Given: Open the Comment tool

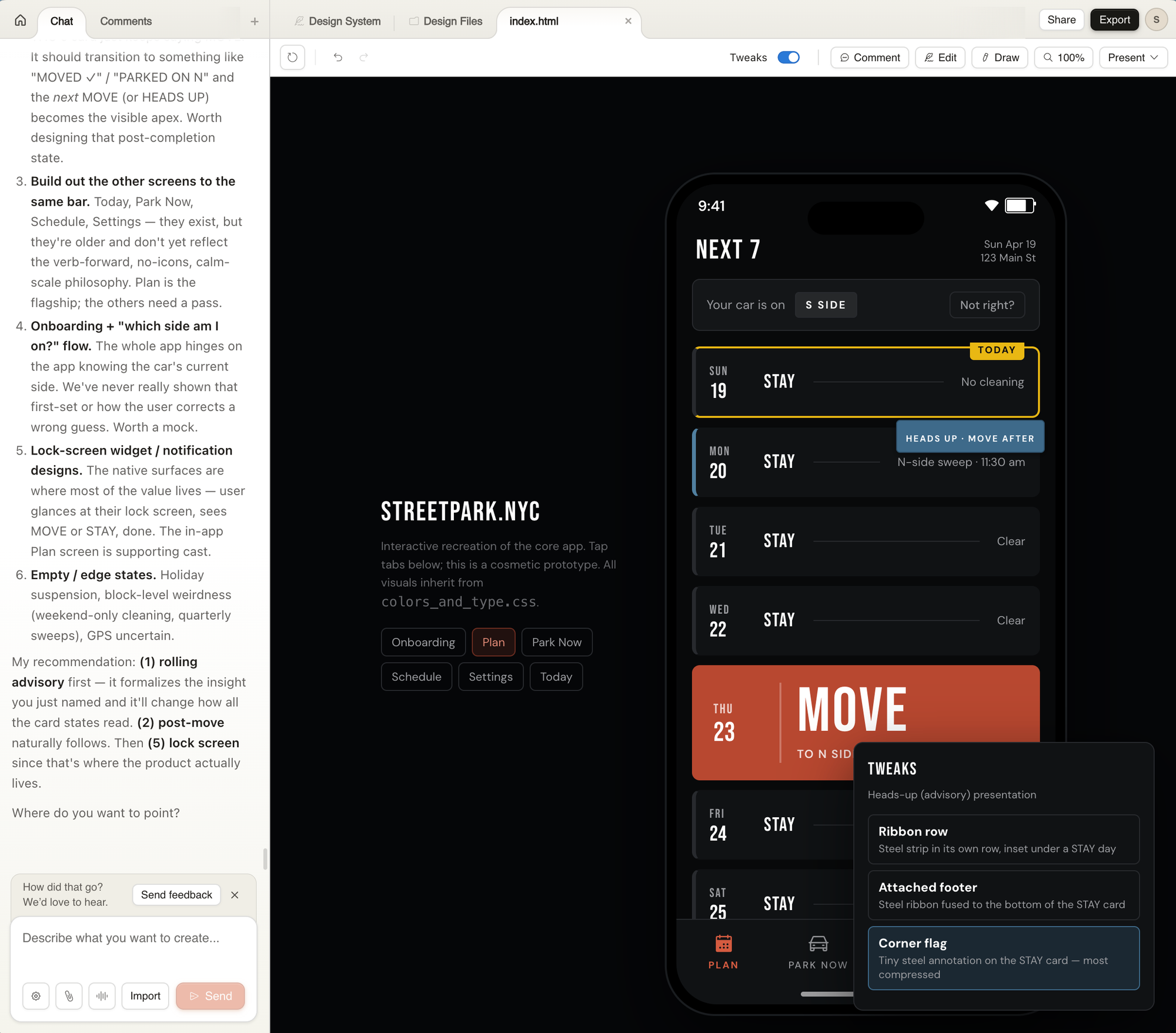Looking at the screenshot, I should click(x=869, y=57).
